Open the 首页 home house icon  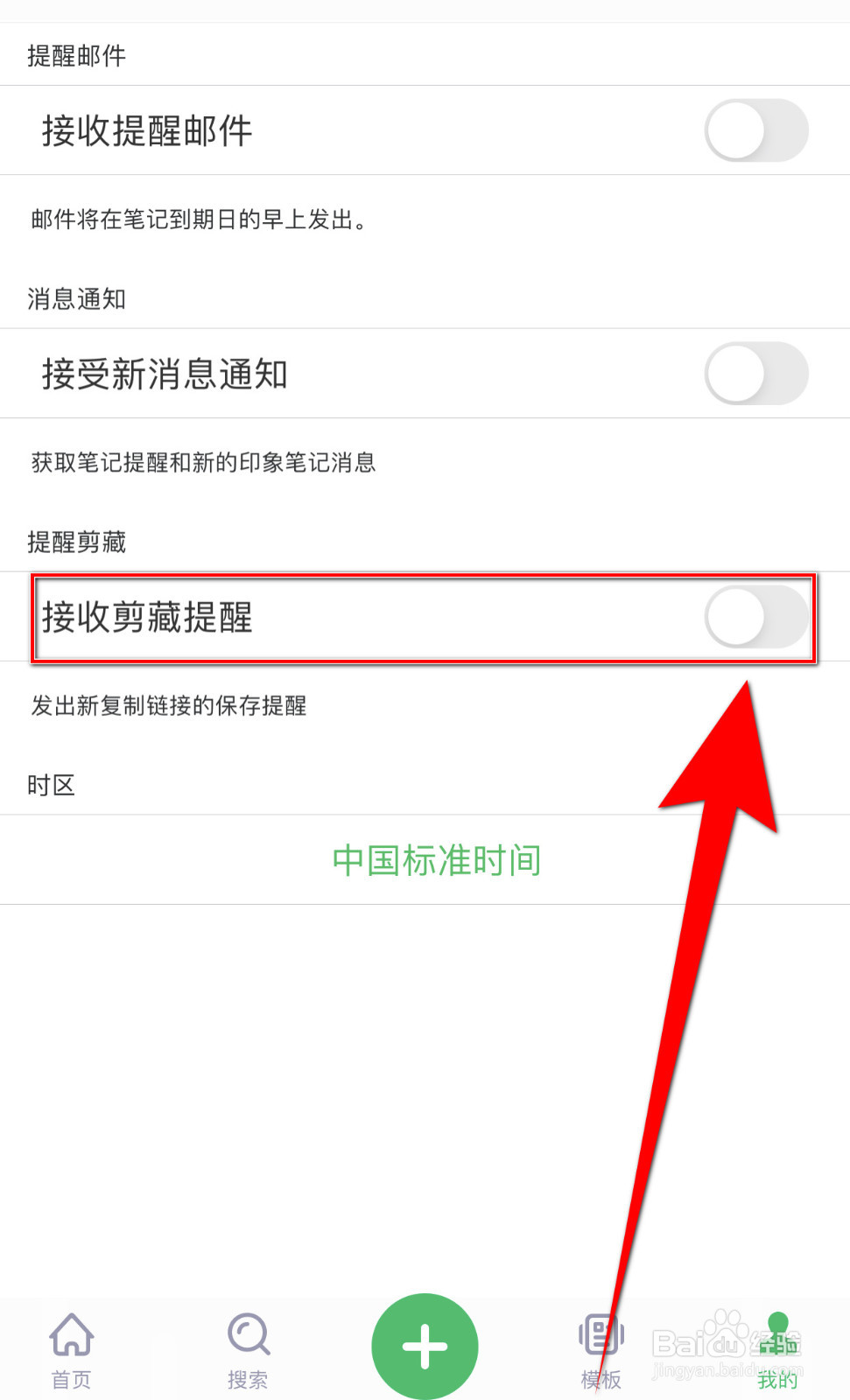[72, 1334]
